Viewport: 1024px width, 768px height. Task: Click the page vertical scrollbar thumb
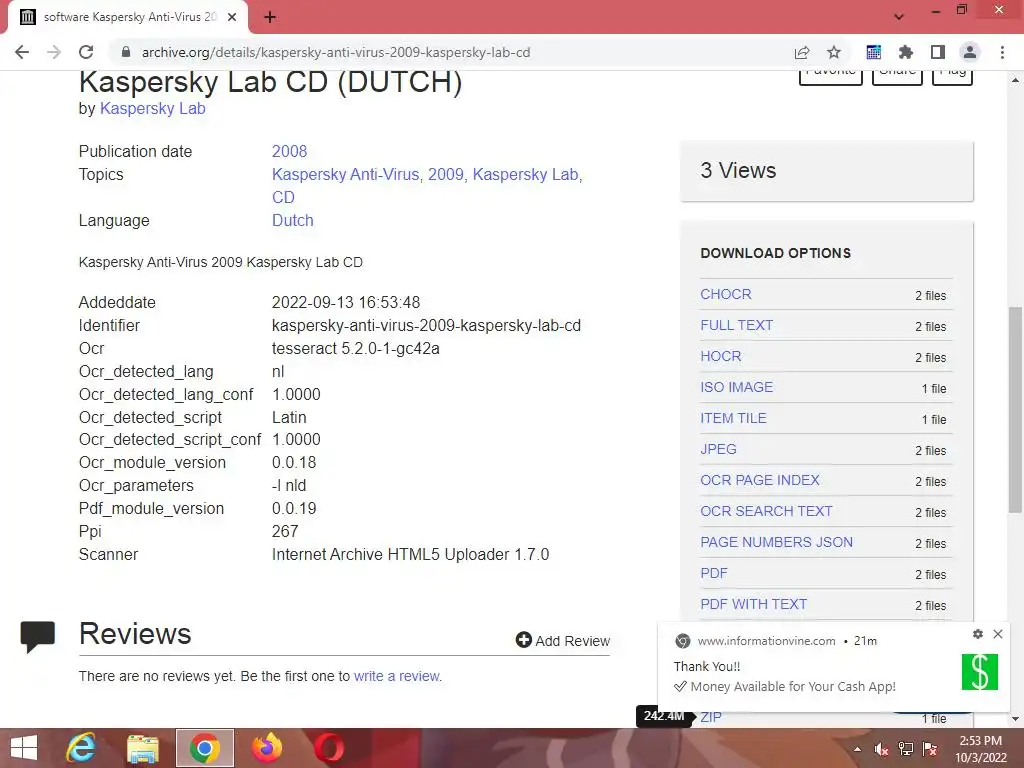coord(1016,410)
